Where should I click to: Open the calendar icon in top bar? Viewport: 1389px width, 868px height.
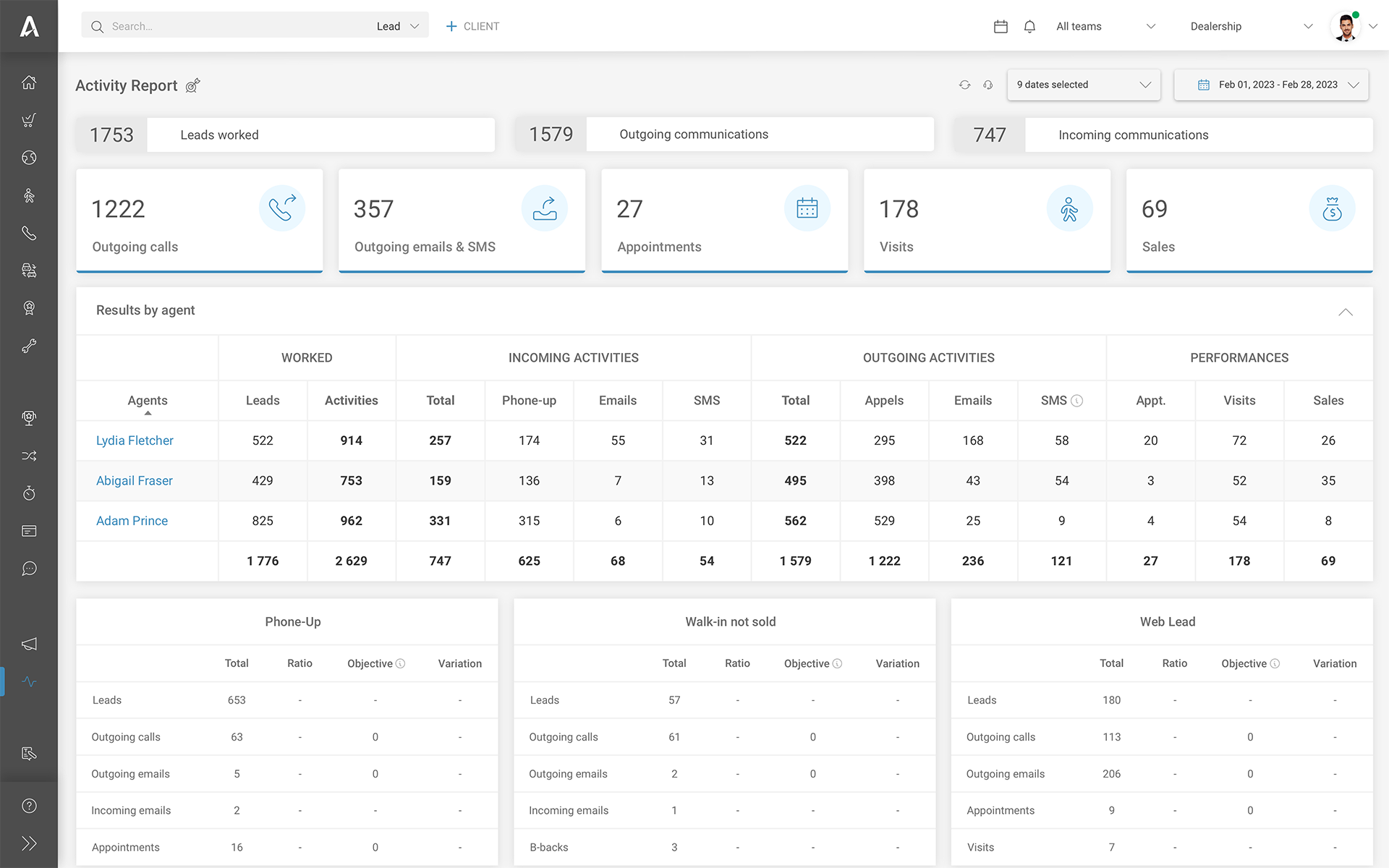(x=1001, y=27)
